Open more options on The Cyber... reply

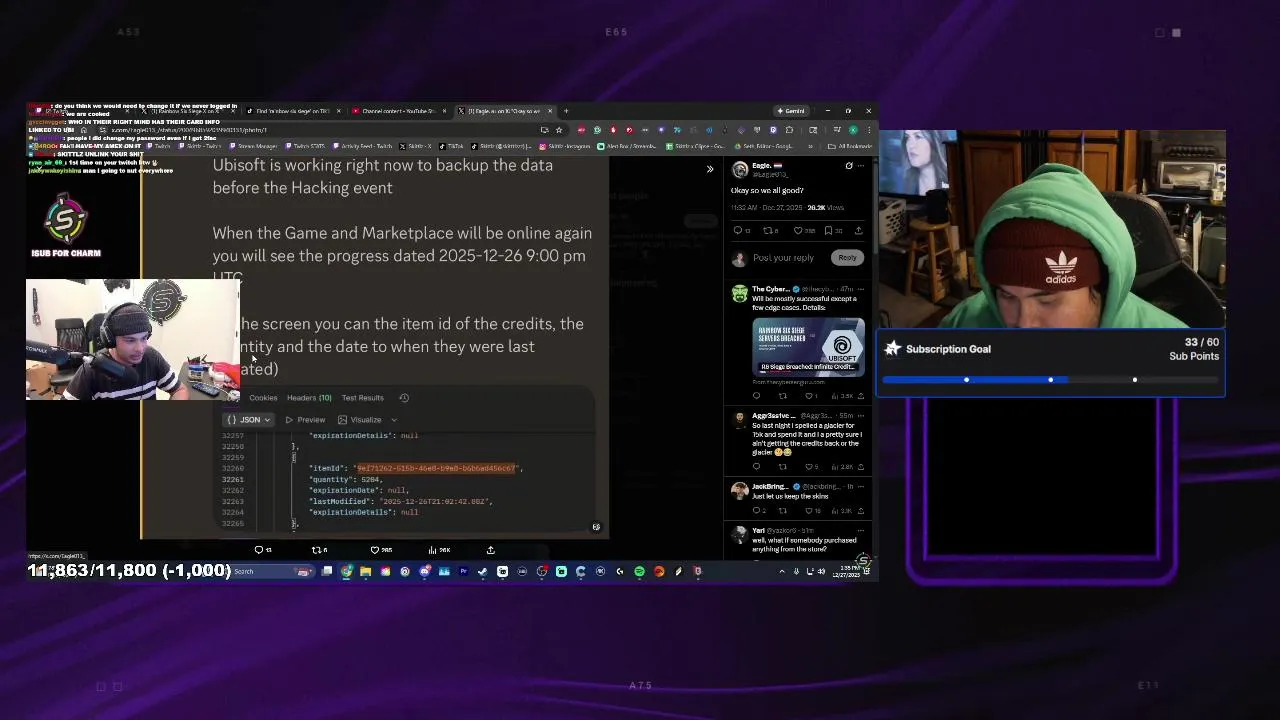(861, 289)
